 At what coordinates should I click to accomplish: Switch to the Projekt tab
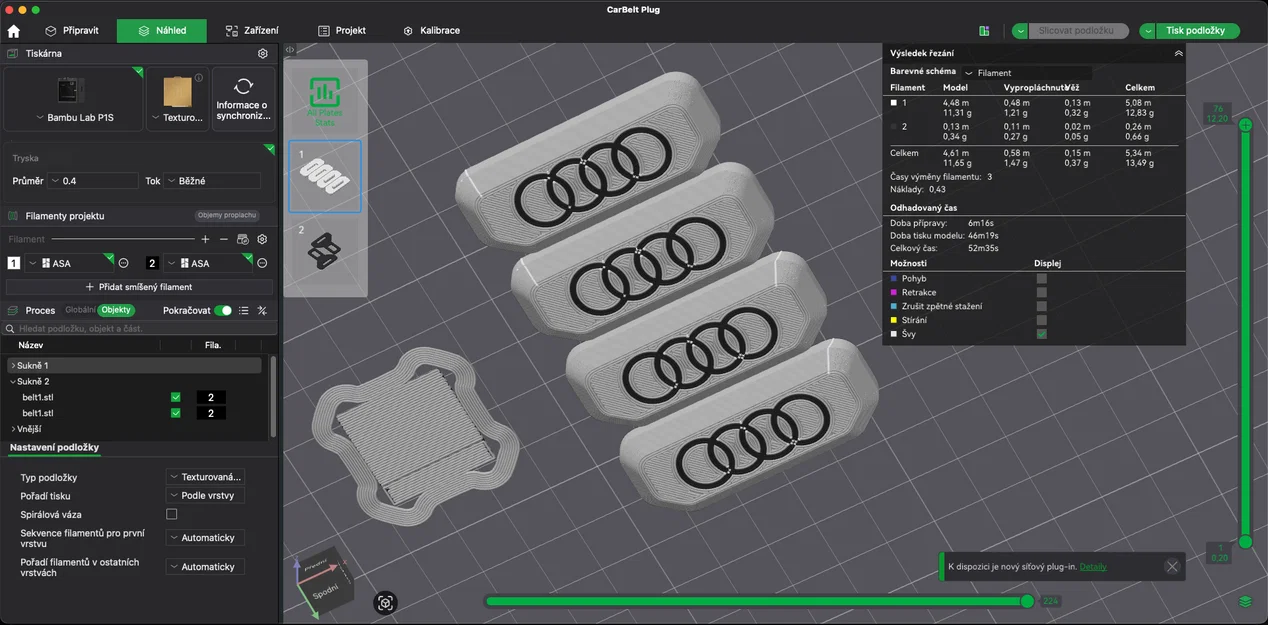click(x=342, y=31)
